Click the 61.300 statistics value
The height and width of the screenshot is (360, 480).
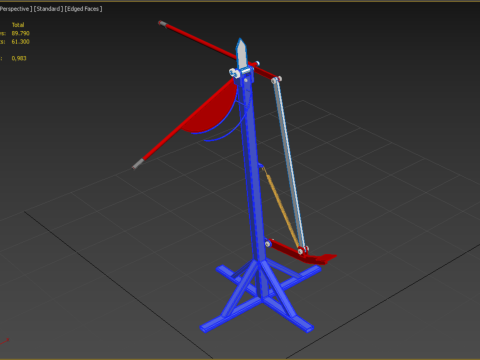pos(21,42)
